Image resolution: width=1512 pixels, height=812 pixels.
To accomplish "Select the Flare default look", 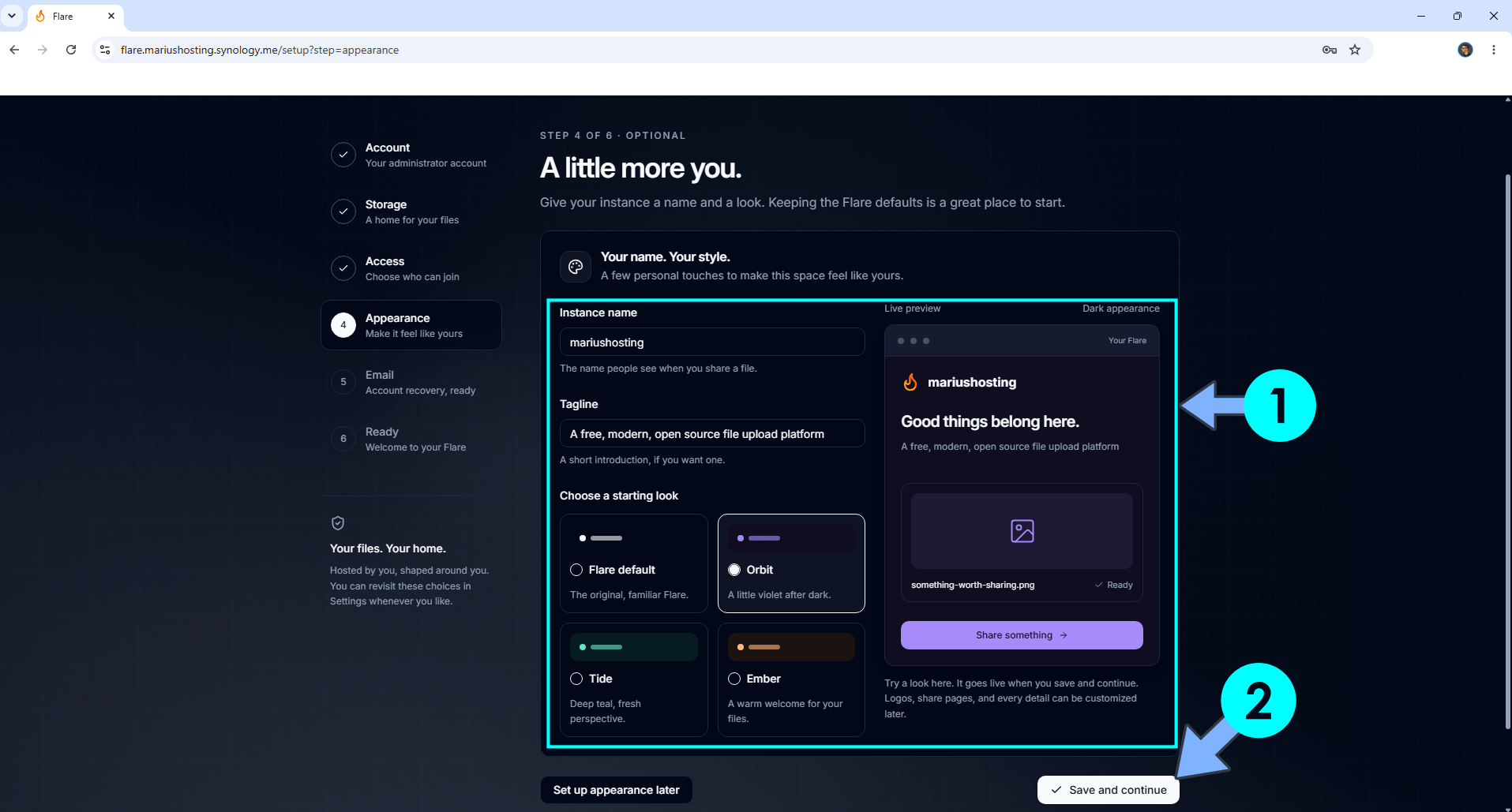I will click(x=634, y=563).
